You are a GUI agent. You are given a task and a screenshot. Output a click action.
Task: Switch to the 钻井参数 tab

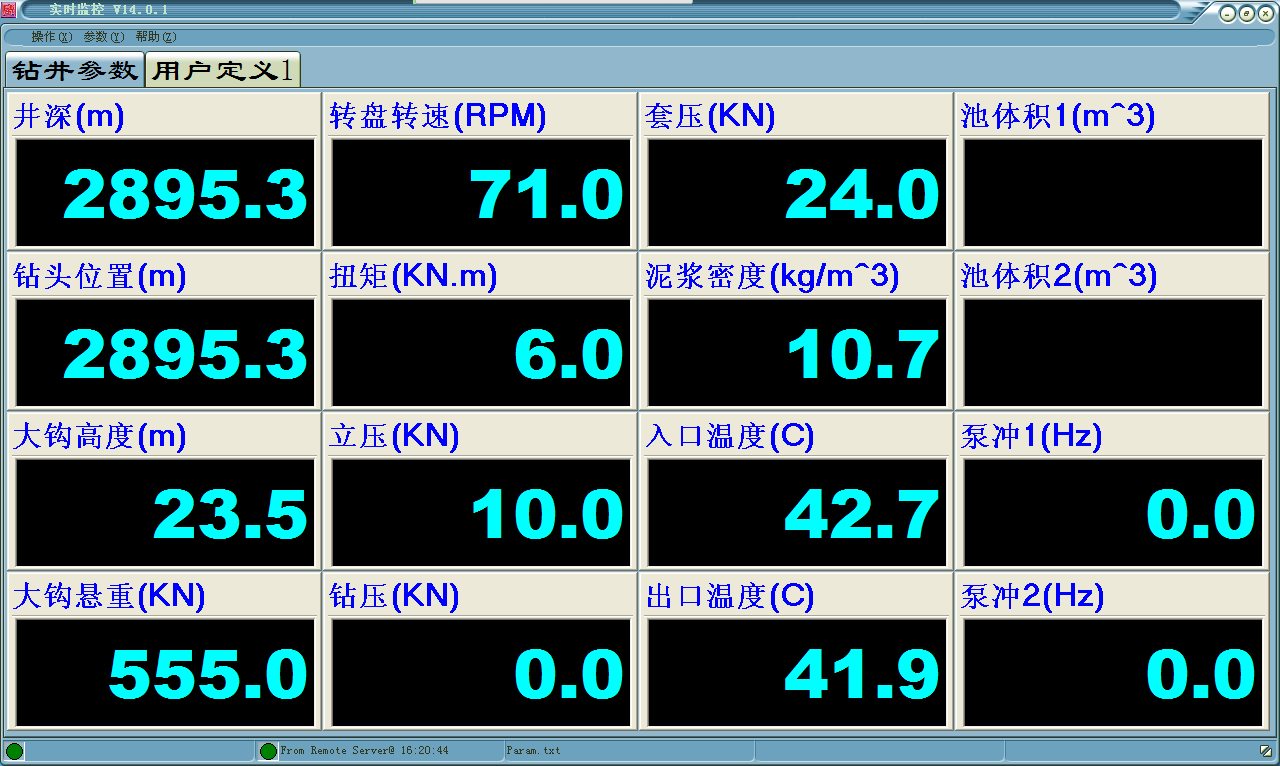pyautogui.click(x=75, y=70)
